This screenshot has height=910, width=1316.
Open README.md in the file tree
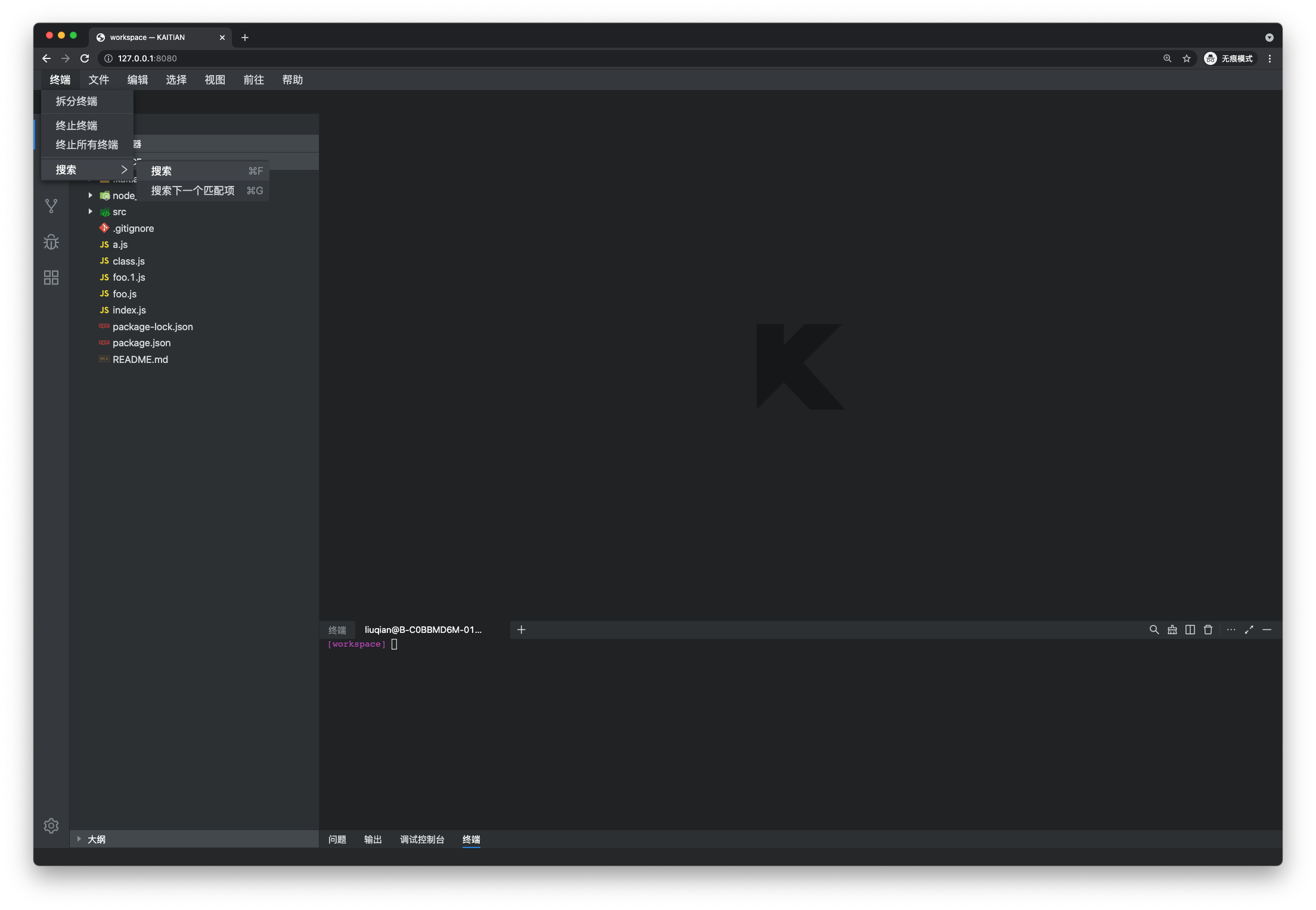[194, 359]
